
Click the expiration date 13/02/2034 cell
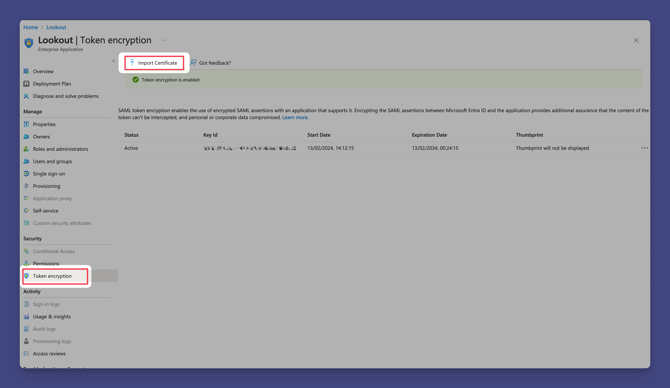435,148
